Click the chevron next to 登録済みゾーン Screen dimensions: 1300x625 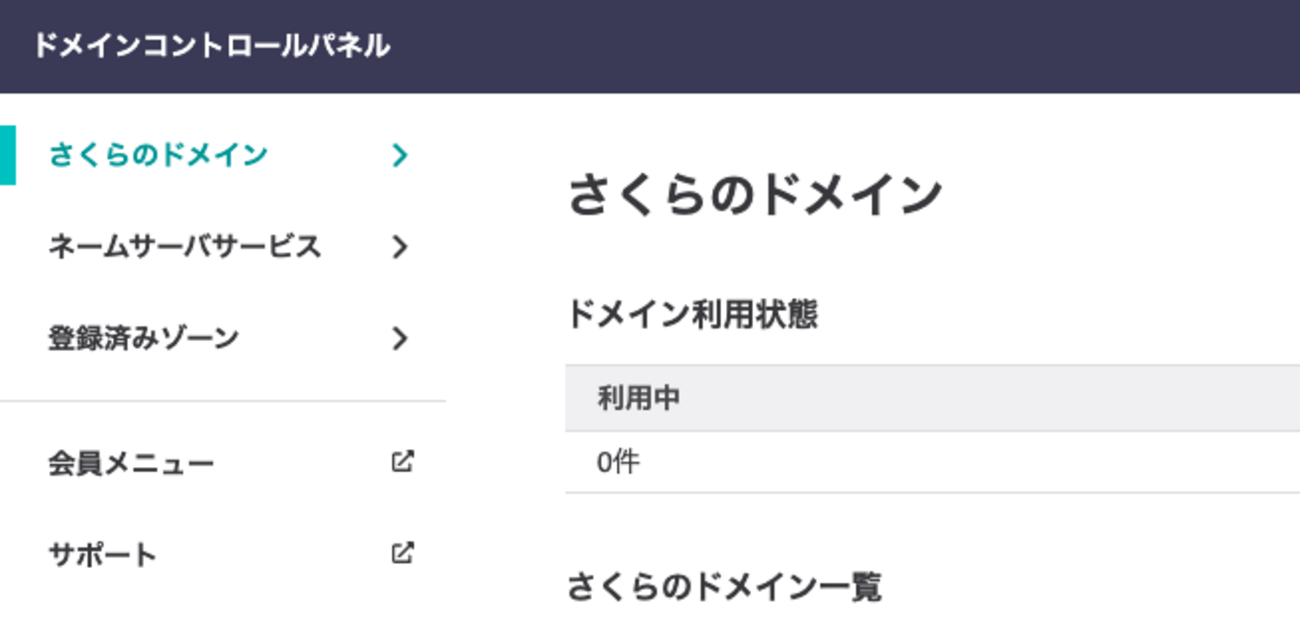click(400, 338)
